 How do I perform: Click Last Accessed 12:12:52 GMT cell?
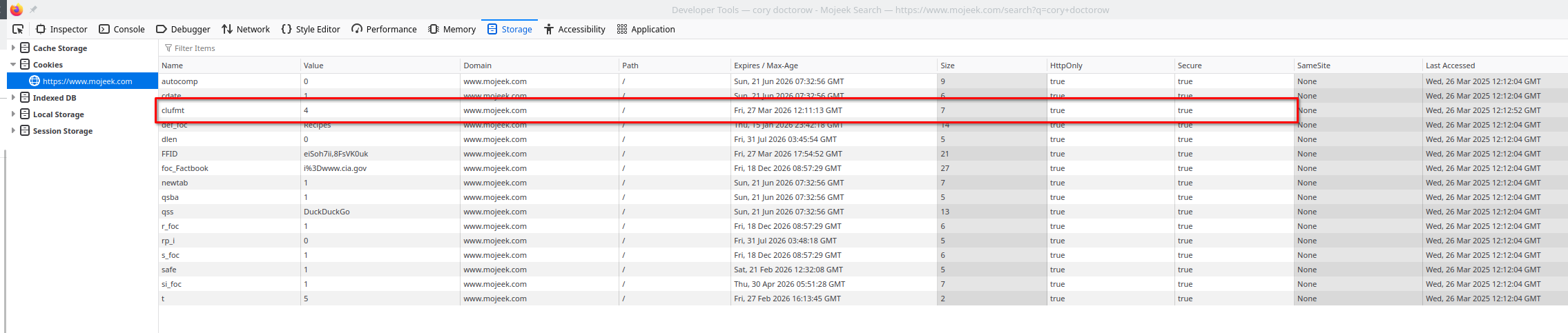click(x=1483, y=110)
